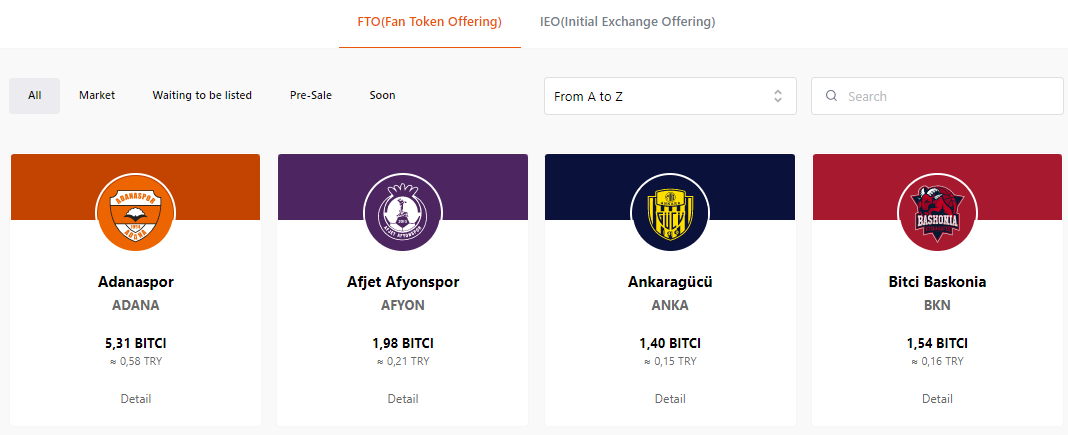1068x435 pixels.
Task: Click the sort dropdown up-down arrows
Action: click(778, 96)
